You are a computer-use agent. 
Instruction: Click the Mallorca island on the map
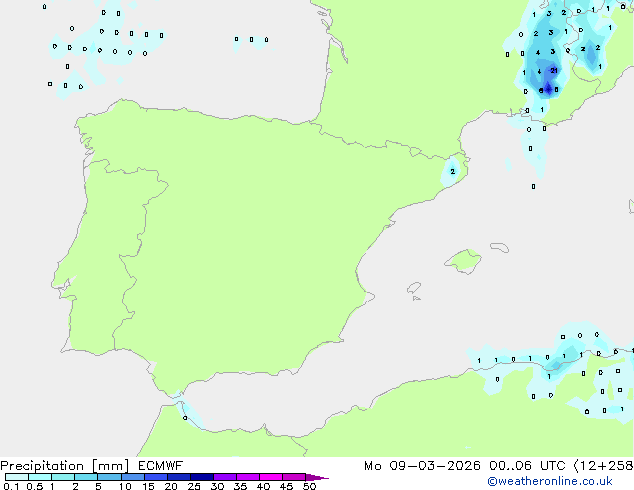point(464,261)
